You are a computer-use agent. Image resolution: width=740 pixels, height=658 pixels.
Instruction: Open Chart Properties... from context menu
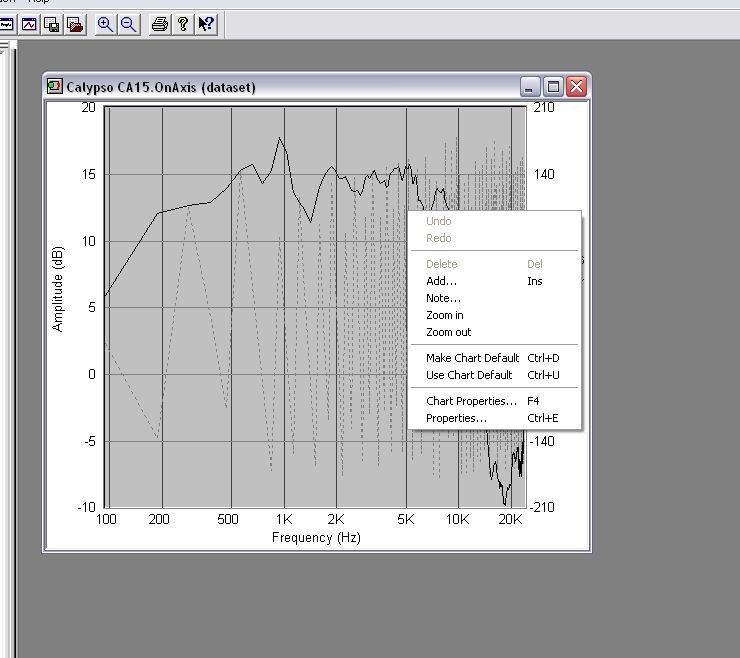494,401
